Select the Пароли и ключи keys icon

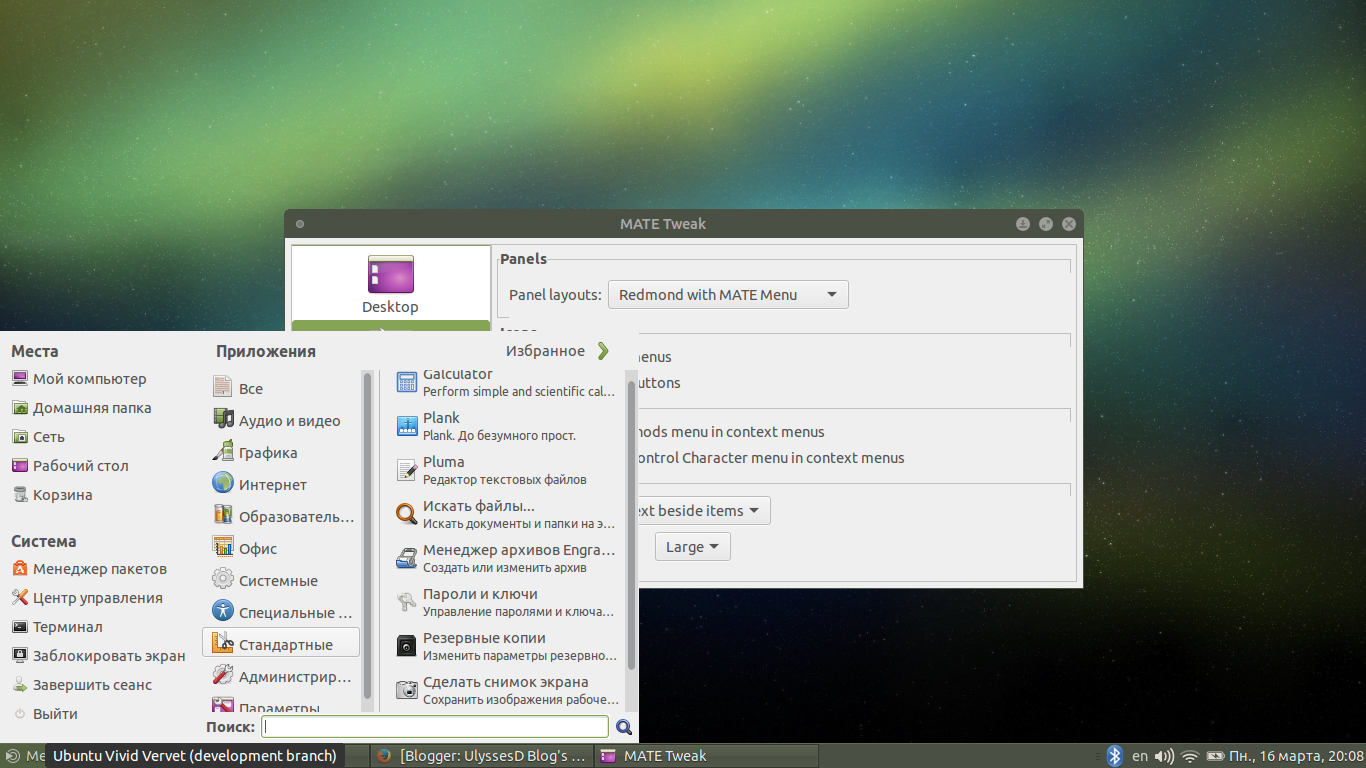tap(406, 601)
